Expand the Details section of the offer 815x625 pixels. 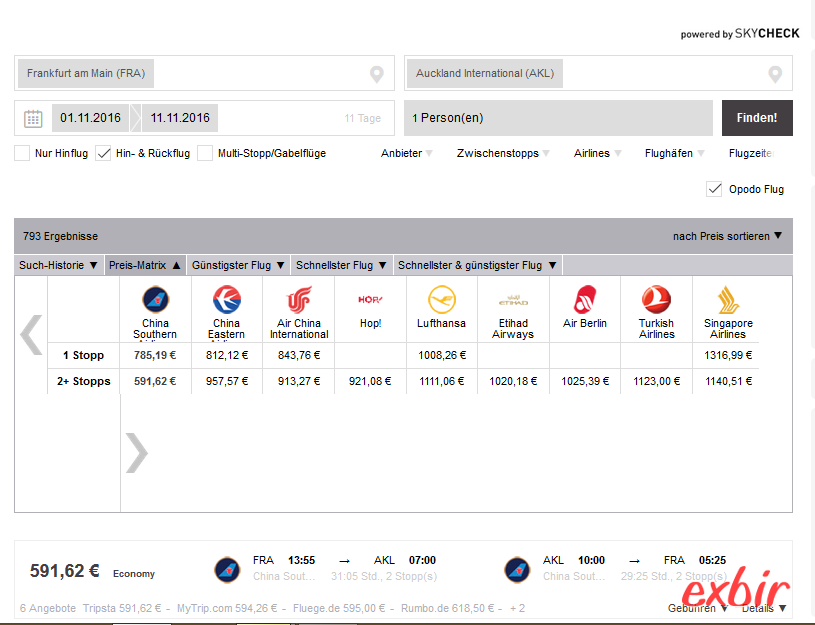coord(764,608)
